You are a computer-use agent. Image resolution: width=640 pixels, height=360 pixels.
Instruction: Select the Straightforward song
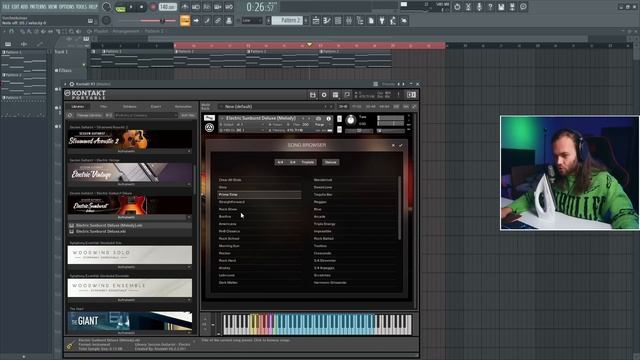tap(231, 202)
